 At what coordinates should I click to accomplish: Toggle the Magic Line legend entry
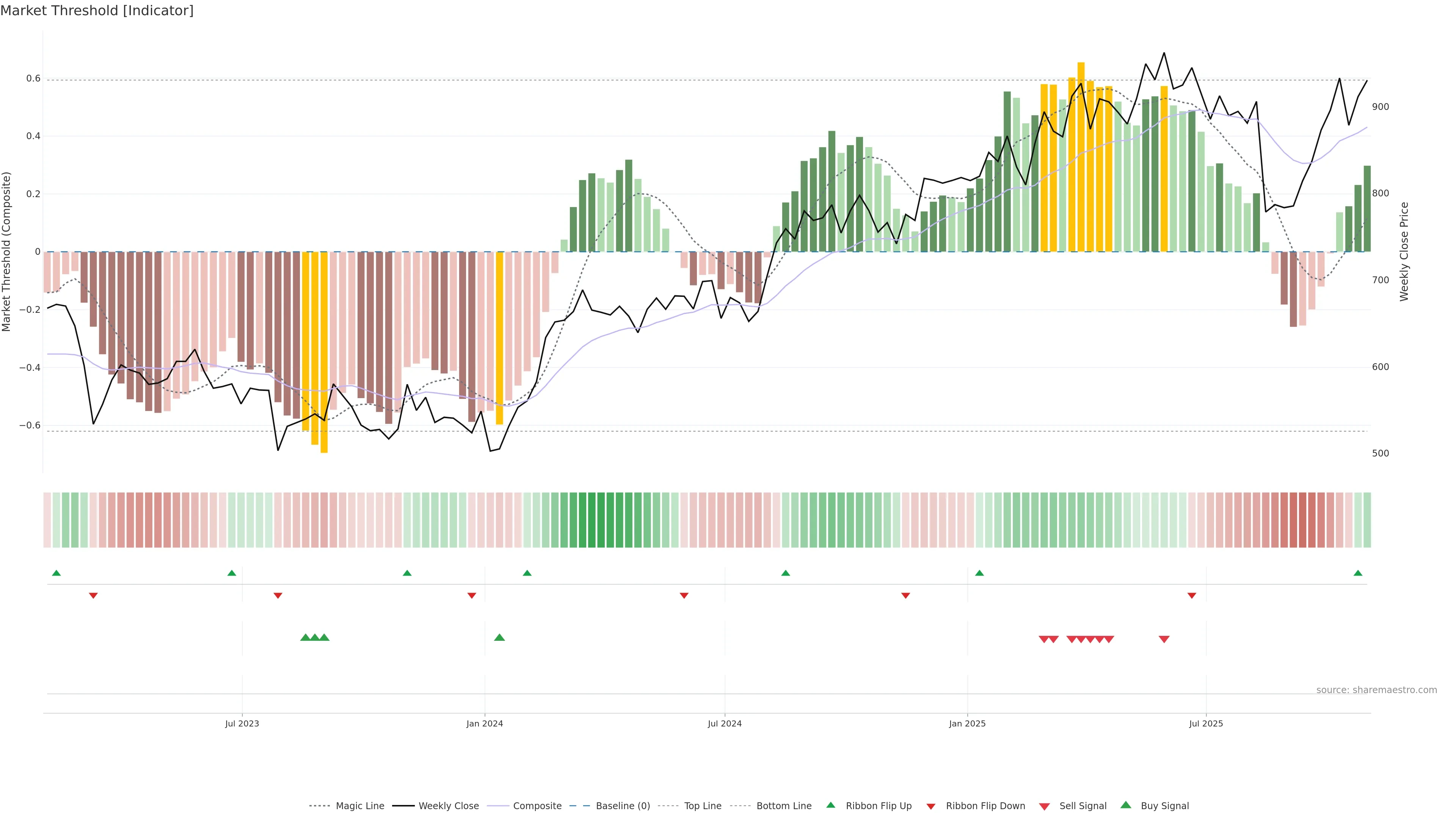pos(359,806)
